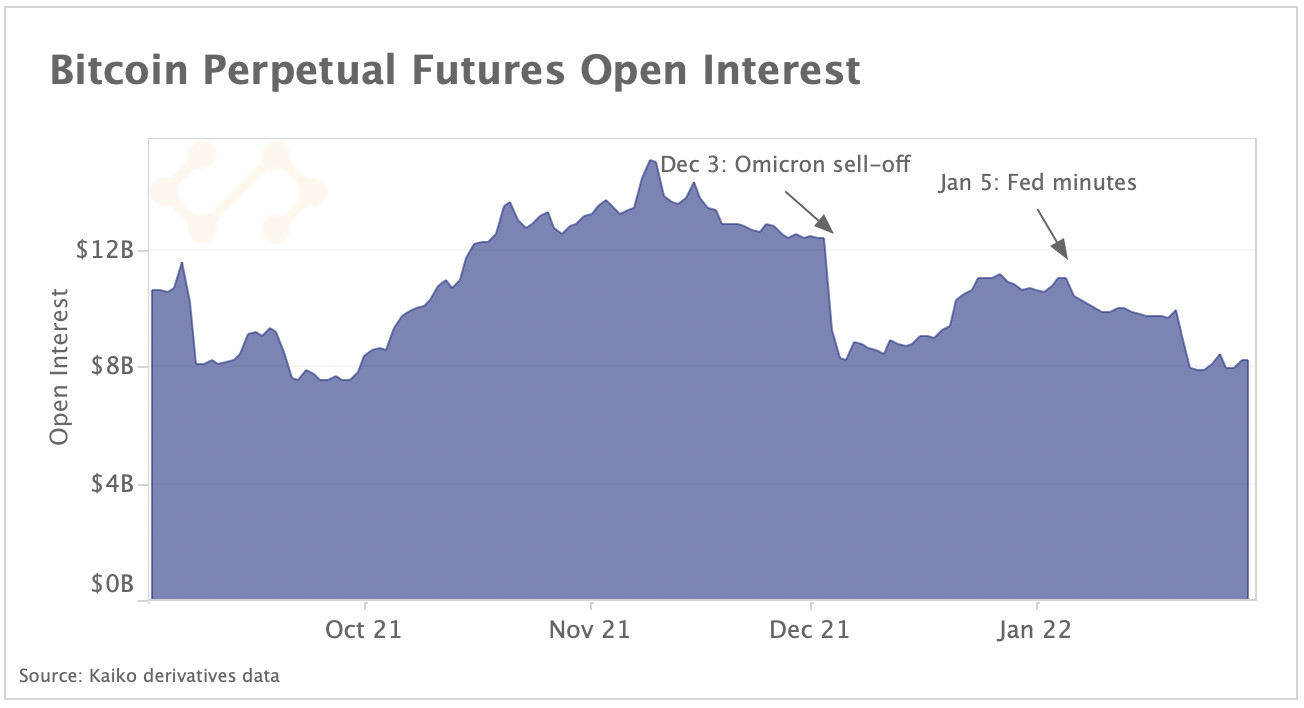Click the "Dec 3: Omicron sell-off" annotation
Image resolution: width=1304 pixels, height=708 pixels.
click(x=785, y=164)
